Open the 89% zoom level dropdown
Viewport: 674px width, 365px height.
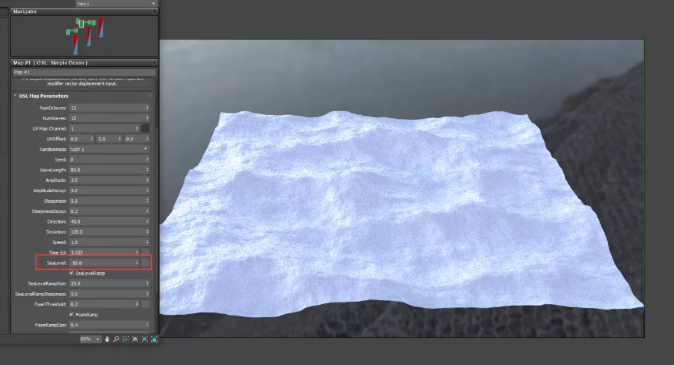(90, 339)
